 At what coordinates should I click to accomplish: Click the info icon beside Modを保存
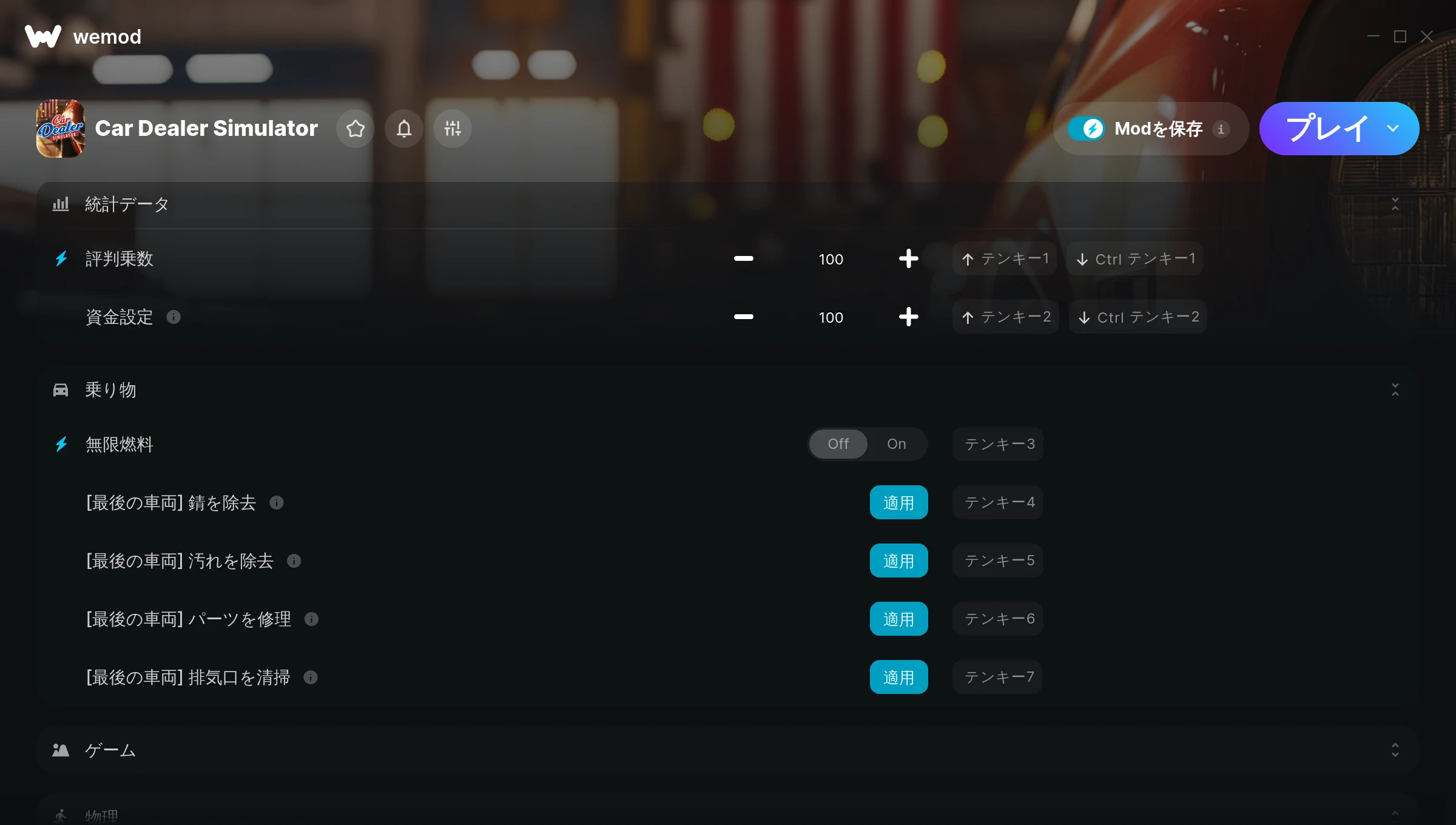tap(1221, 129)
